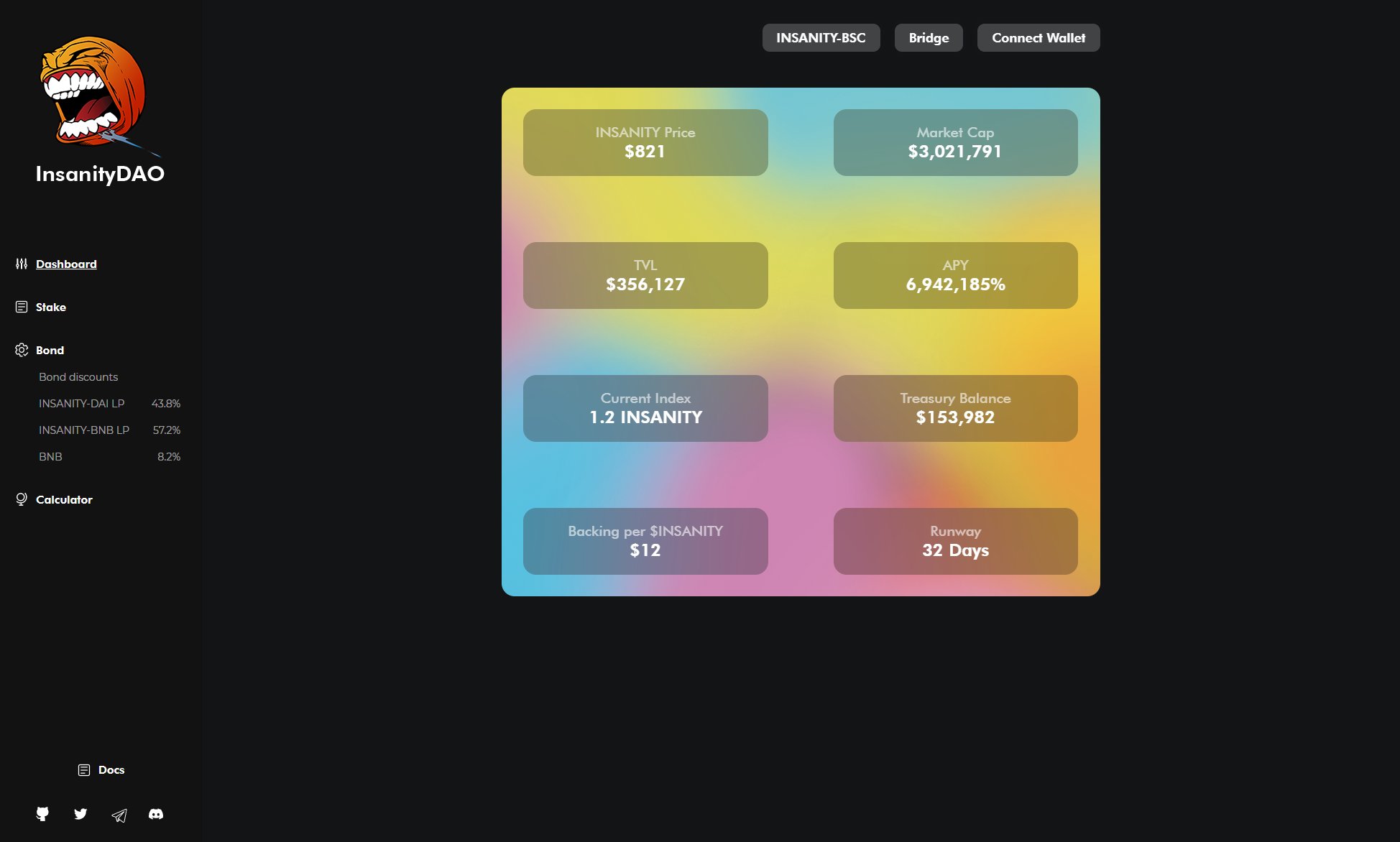The width and height of the screenshot is (1400, 842).
Task: Click the APY stat card
Action: tap(955, 276)
